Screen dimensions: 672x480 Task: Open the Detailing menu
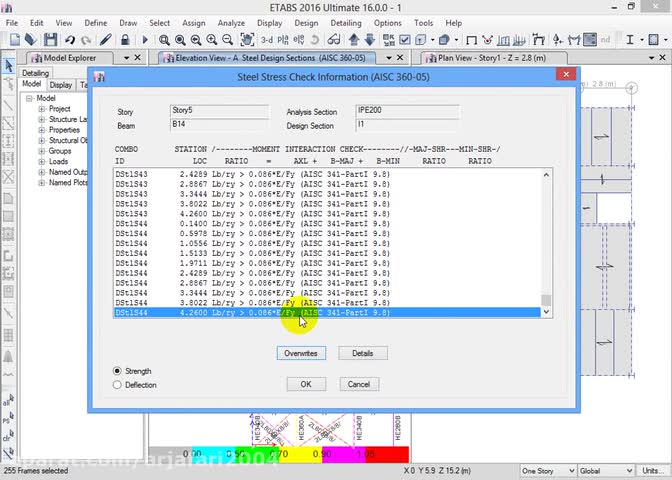(346, 23)
